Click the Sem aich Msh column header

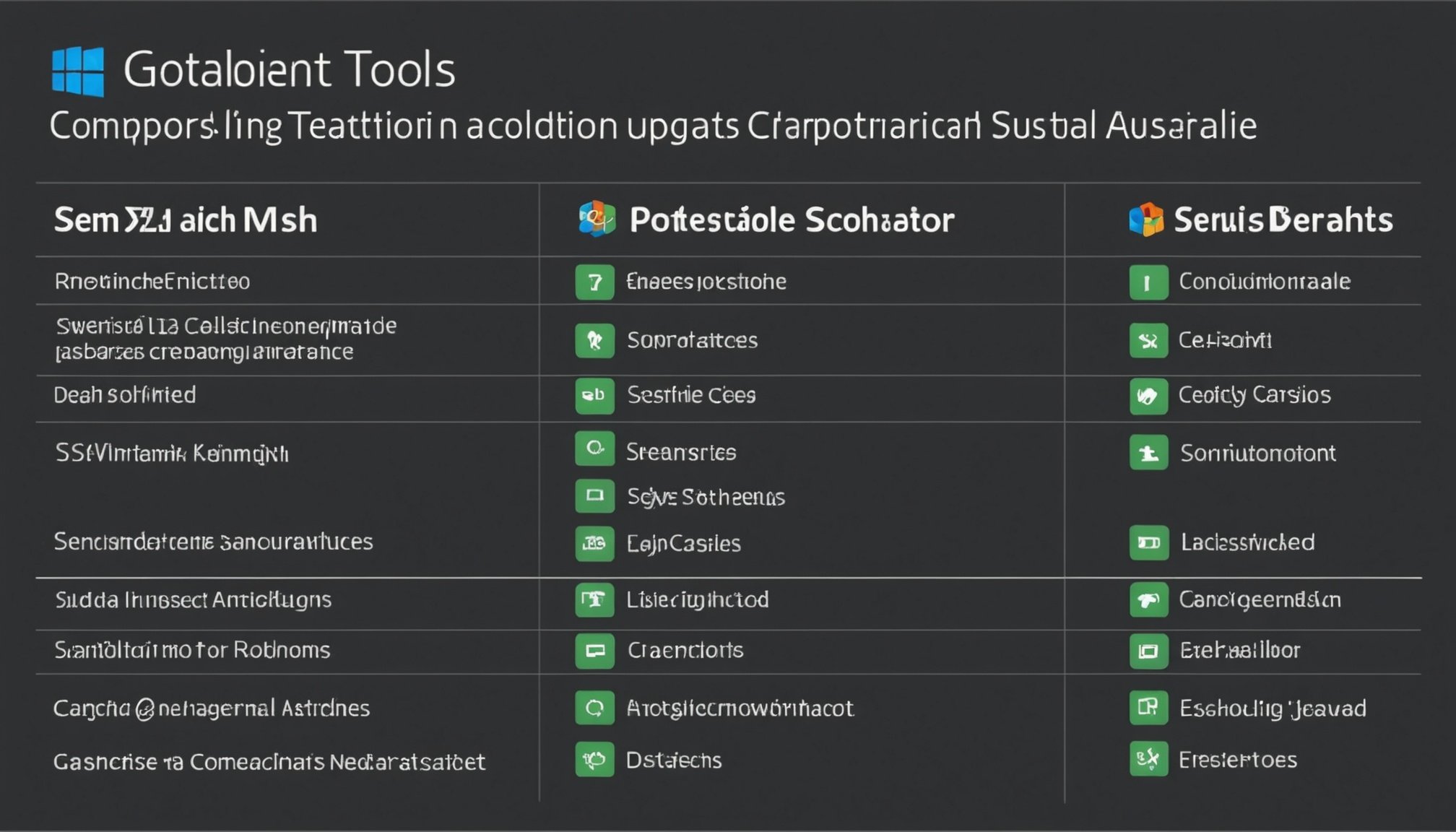pos(186,220)
